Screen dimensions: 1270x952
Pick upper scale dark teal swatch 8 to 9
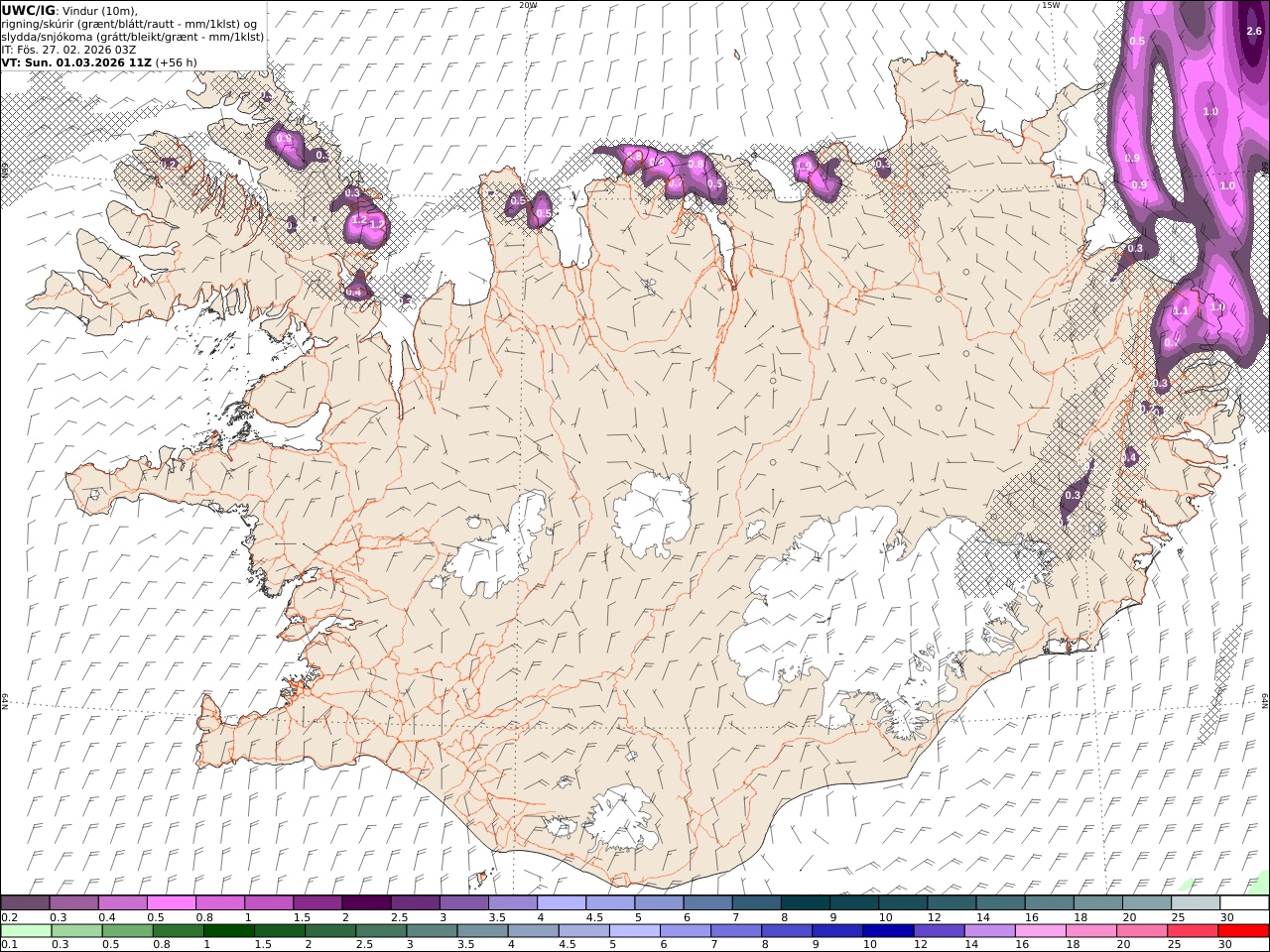coord(805,902)
